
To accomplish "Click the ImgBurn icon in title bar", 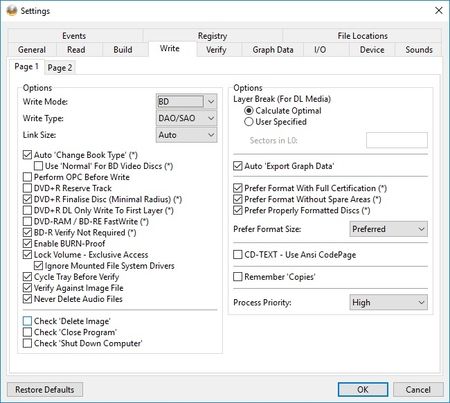I will [x=12, y=11].
